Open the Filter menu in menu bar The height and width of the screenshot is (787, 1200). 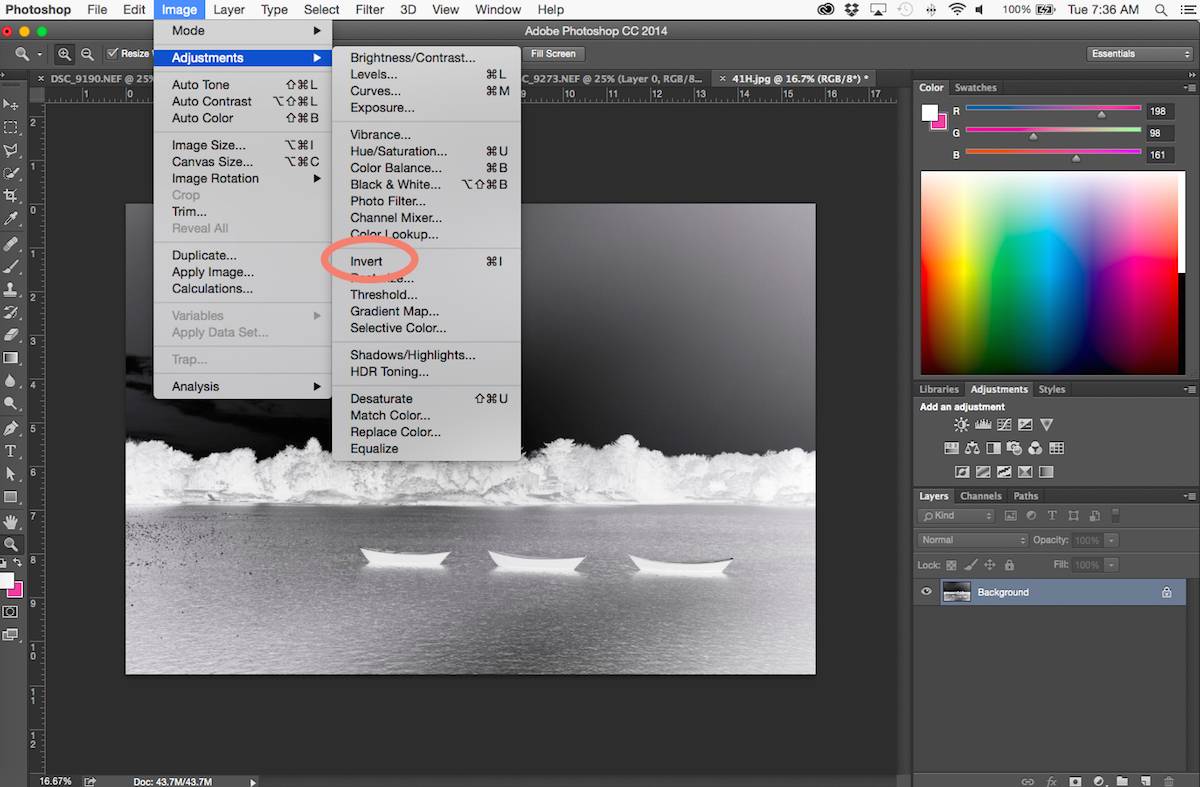369,10
